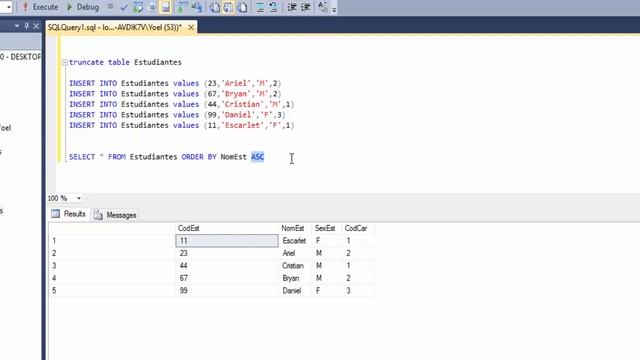Click the NomEst word in the SELECT statement
Viewport: 640px width, 360px height.
233,157
